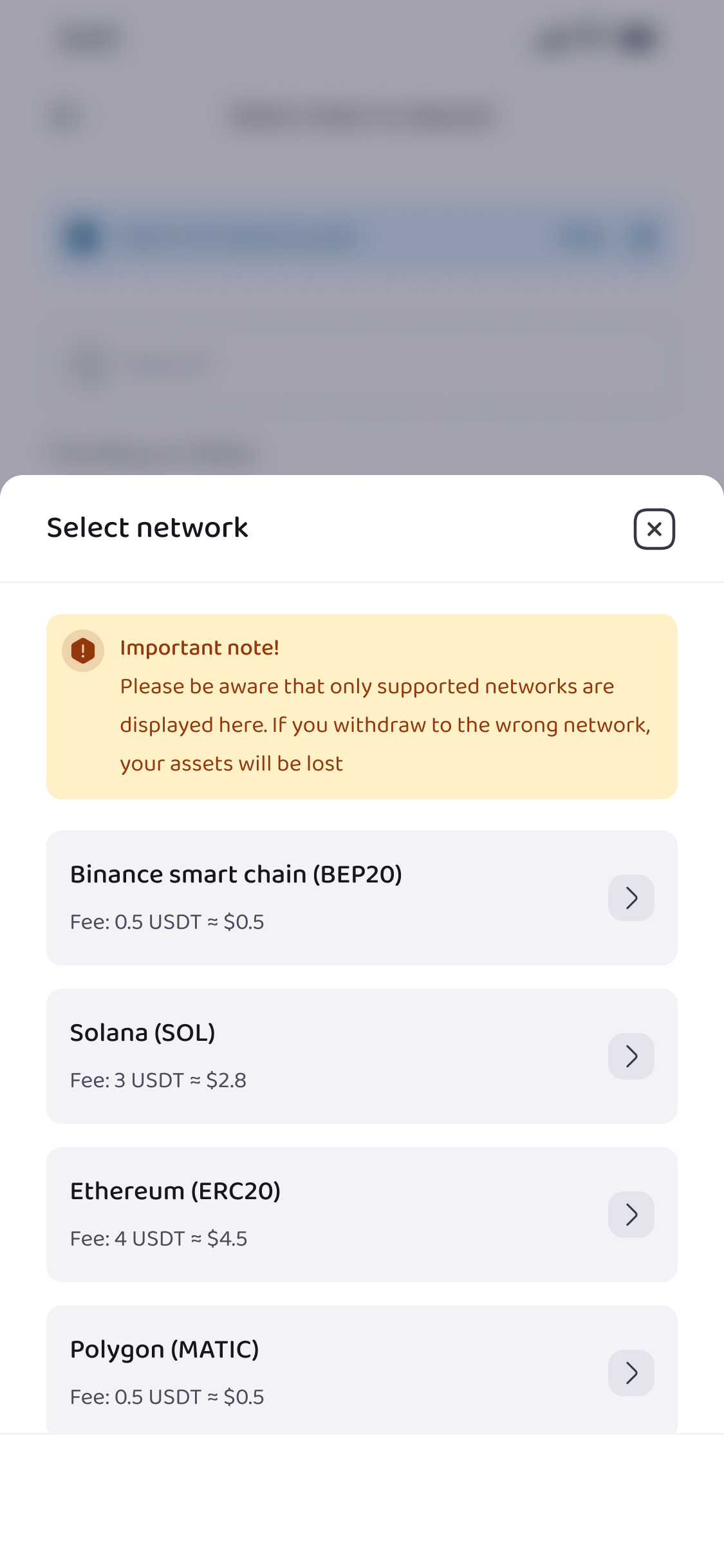Tap the chevron beside Polygon (MATIC)

coord(631,1372)
